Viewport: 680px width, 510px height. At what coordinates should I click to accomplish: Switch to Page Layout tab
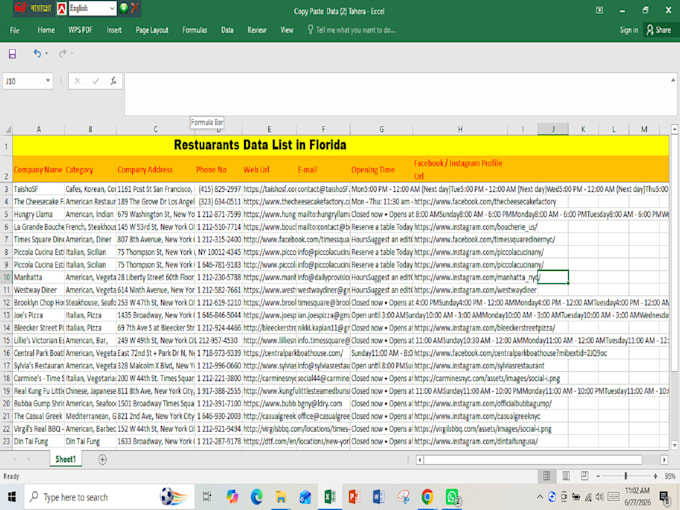pos(152,30)
